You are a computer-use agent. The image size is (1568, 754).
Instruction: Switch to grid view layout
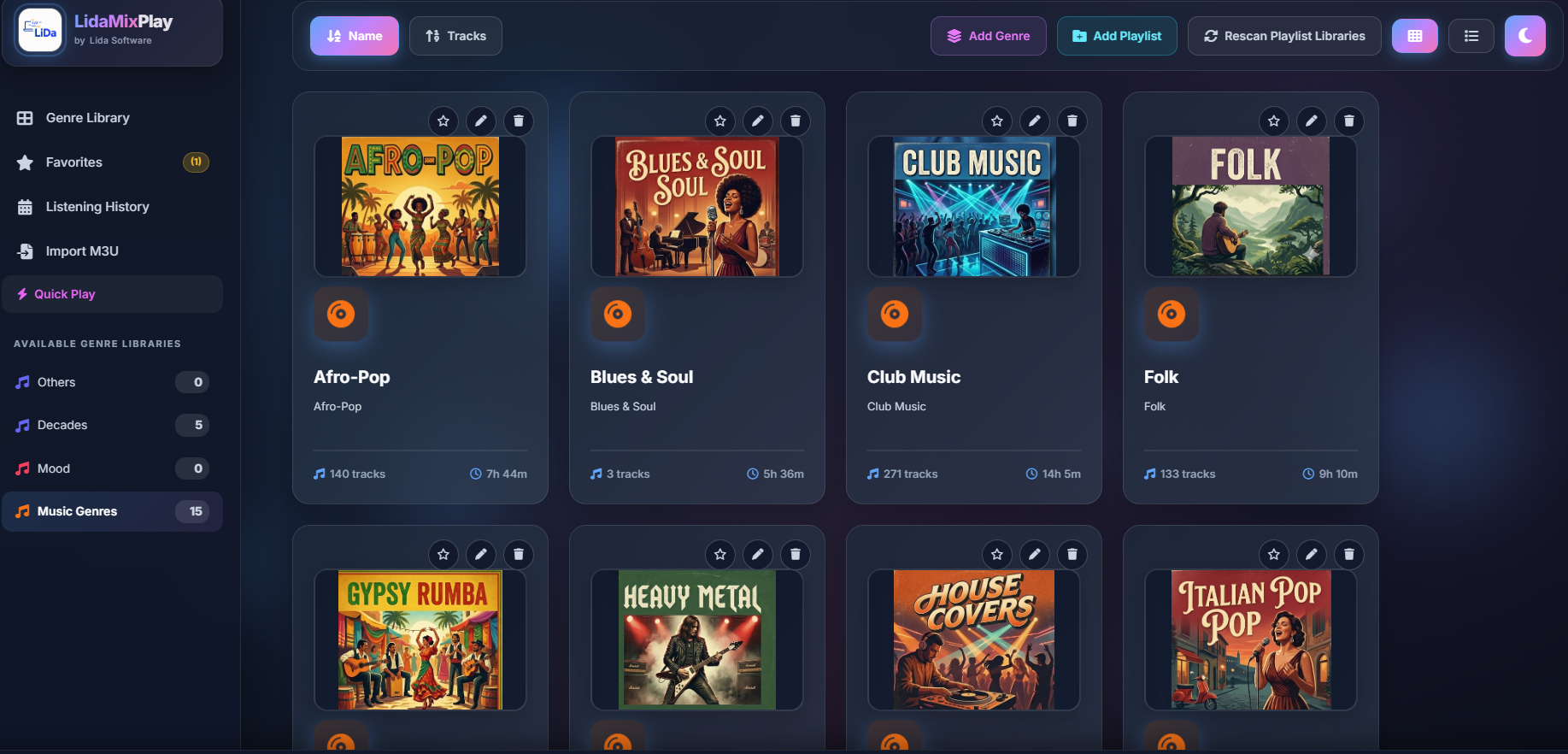(x=1415, y=36)
